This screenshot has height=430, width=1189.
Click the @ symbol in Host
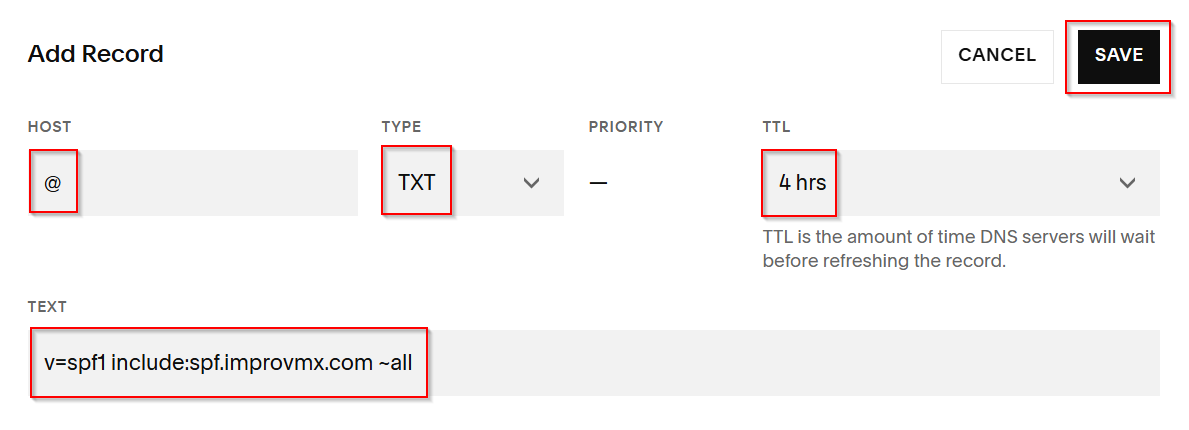point(52,184)
